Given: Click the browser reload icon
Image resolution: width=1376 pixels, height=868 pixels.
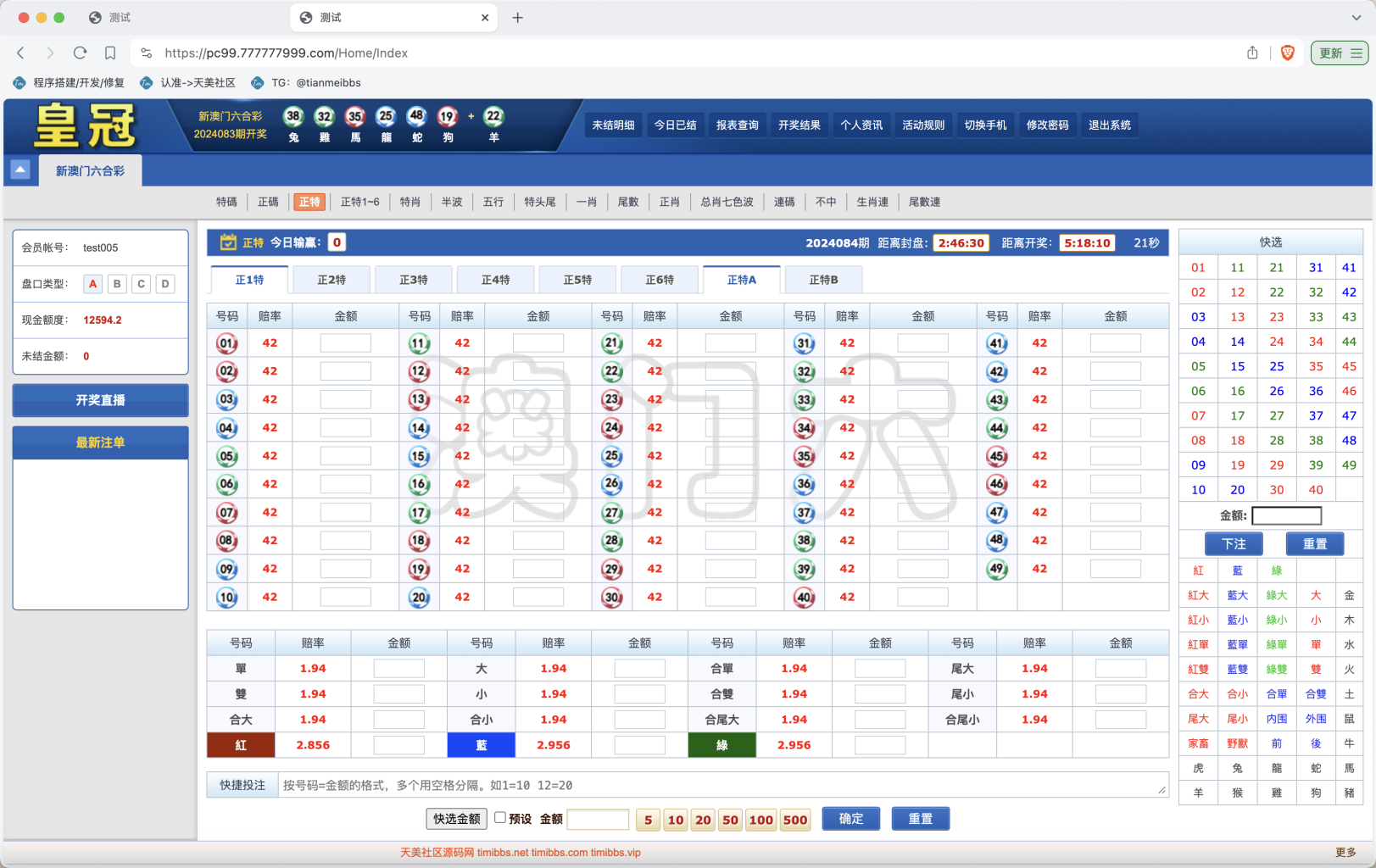Looking at the screenshot, I should tap(80, 53).
